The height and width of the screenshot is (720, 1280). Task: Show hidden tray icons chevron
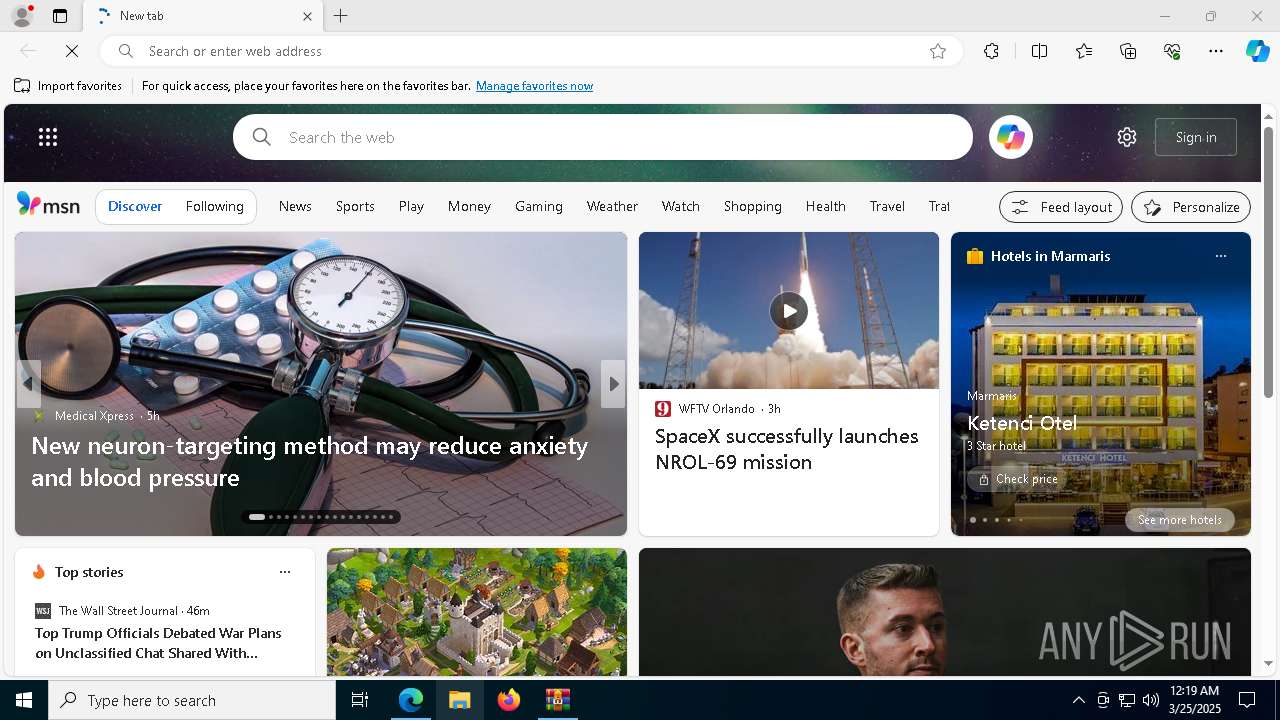click(1078, 700)
